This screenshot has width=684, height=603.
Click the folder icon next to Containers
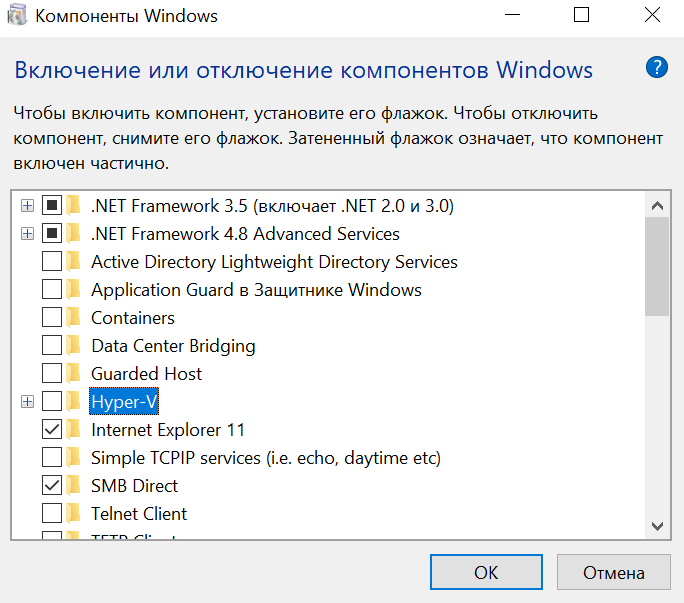pos(75,318)
